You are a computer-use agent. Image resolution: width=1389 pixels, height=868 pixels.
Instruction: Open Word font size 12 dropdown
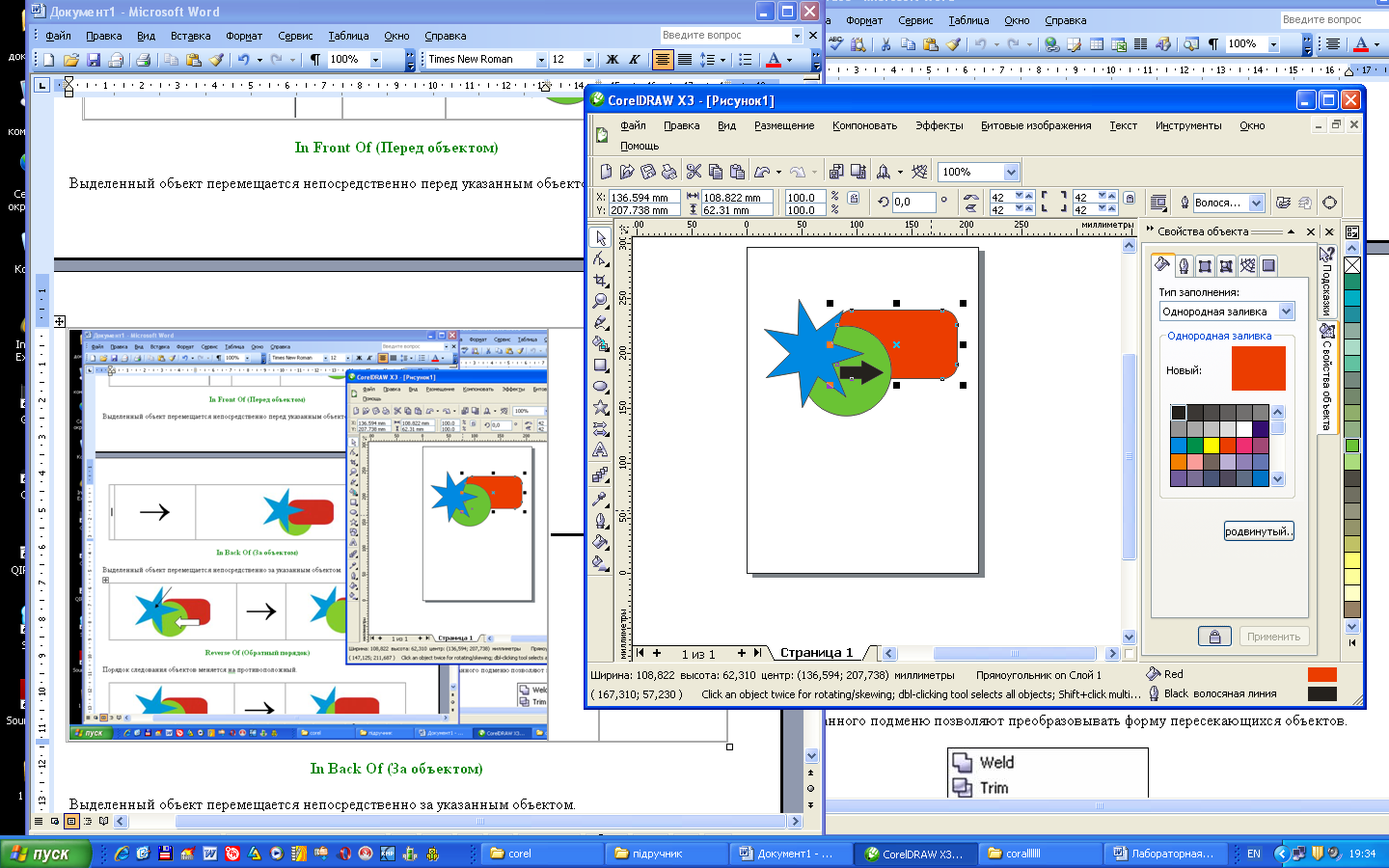[588, 60]
